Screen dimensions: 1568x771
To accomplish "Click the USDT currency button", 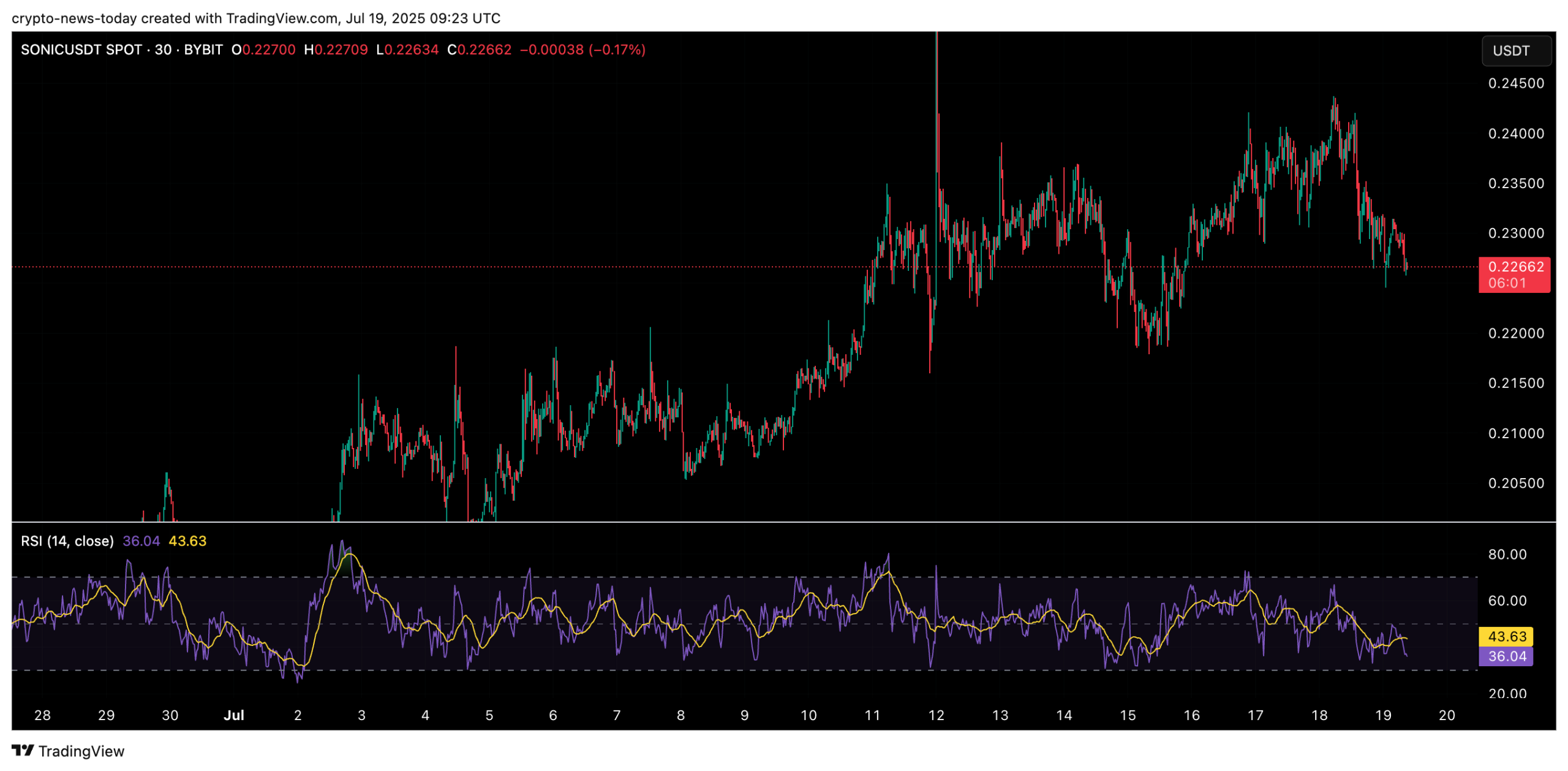I will (1515, 51).
